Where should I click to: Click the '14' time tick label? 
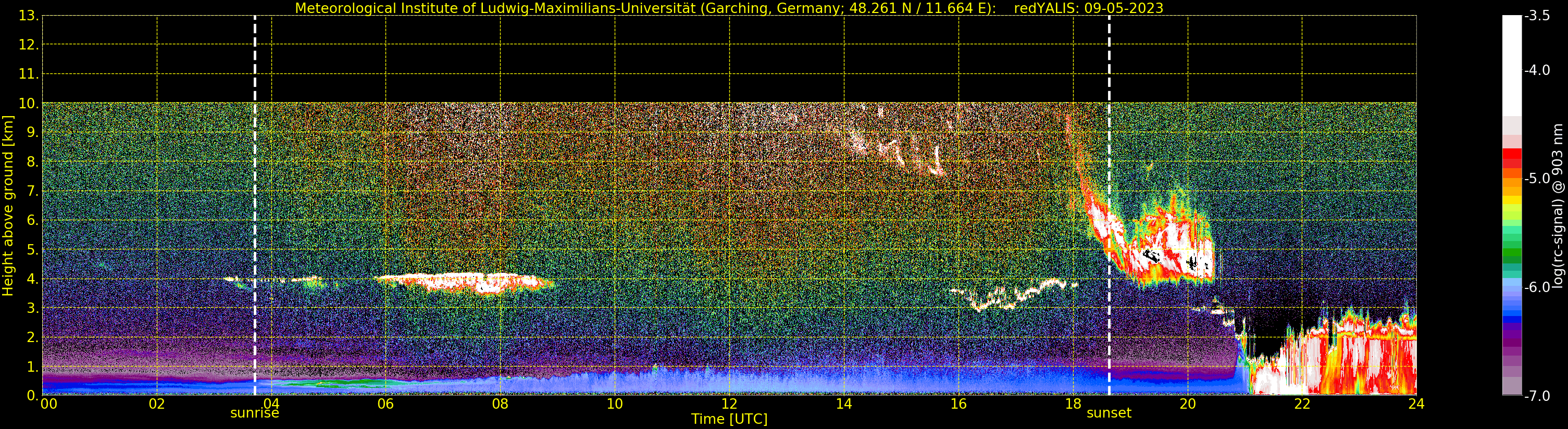[x=844, y=403]
